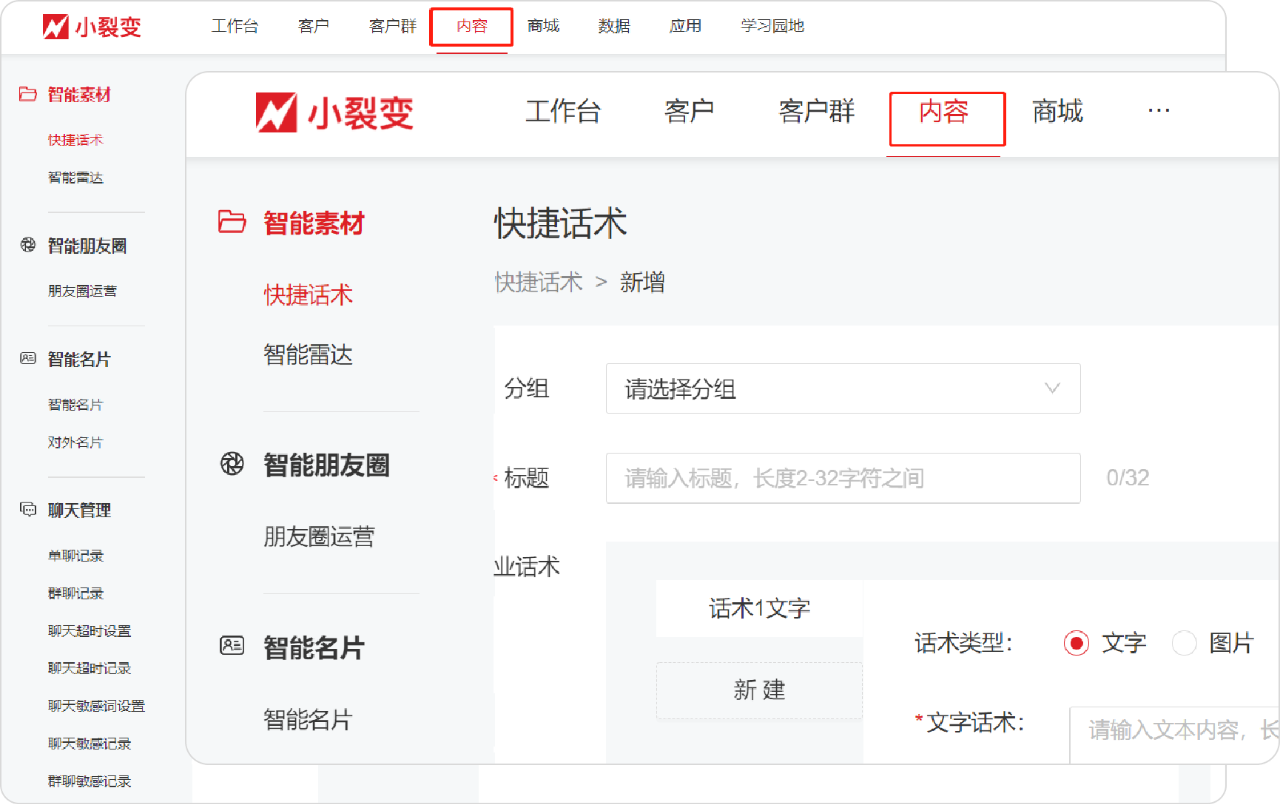Open 聊天敏感词设置 in the sidebar
Image resolution: width=1280 pixels, height=804 pixels.
pos(96,706)
